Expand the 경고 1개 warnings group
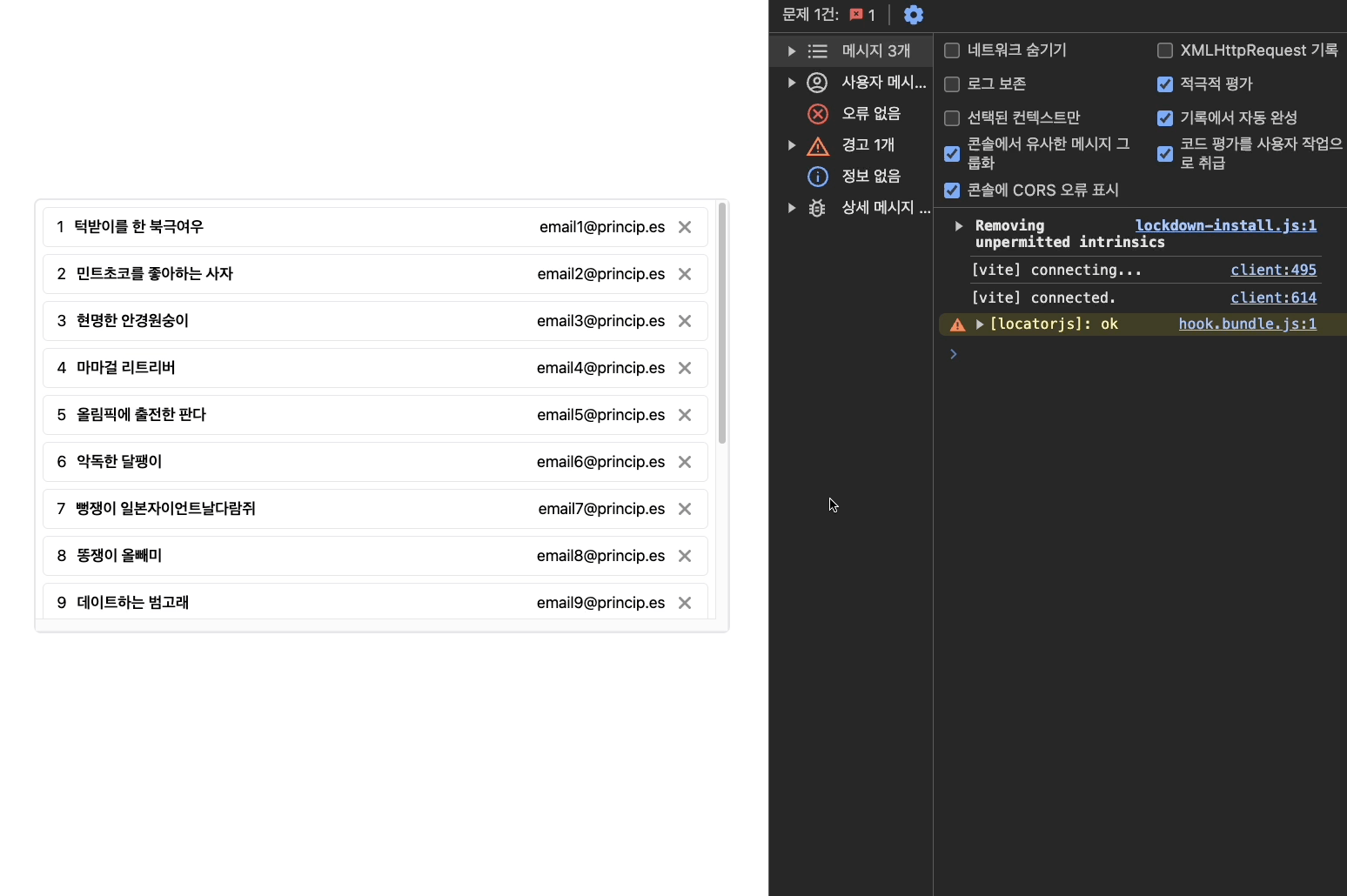The width and height of the screenshot is (1347, 896). point(791,145)
